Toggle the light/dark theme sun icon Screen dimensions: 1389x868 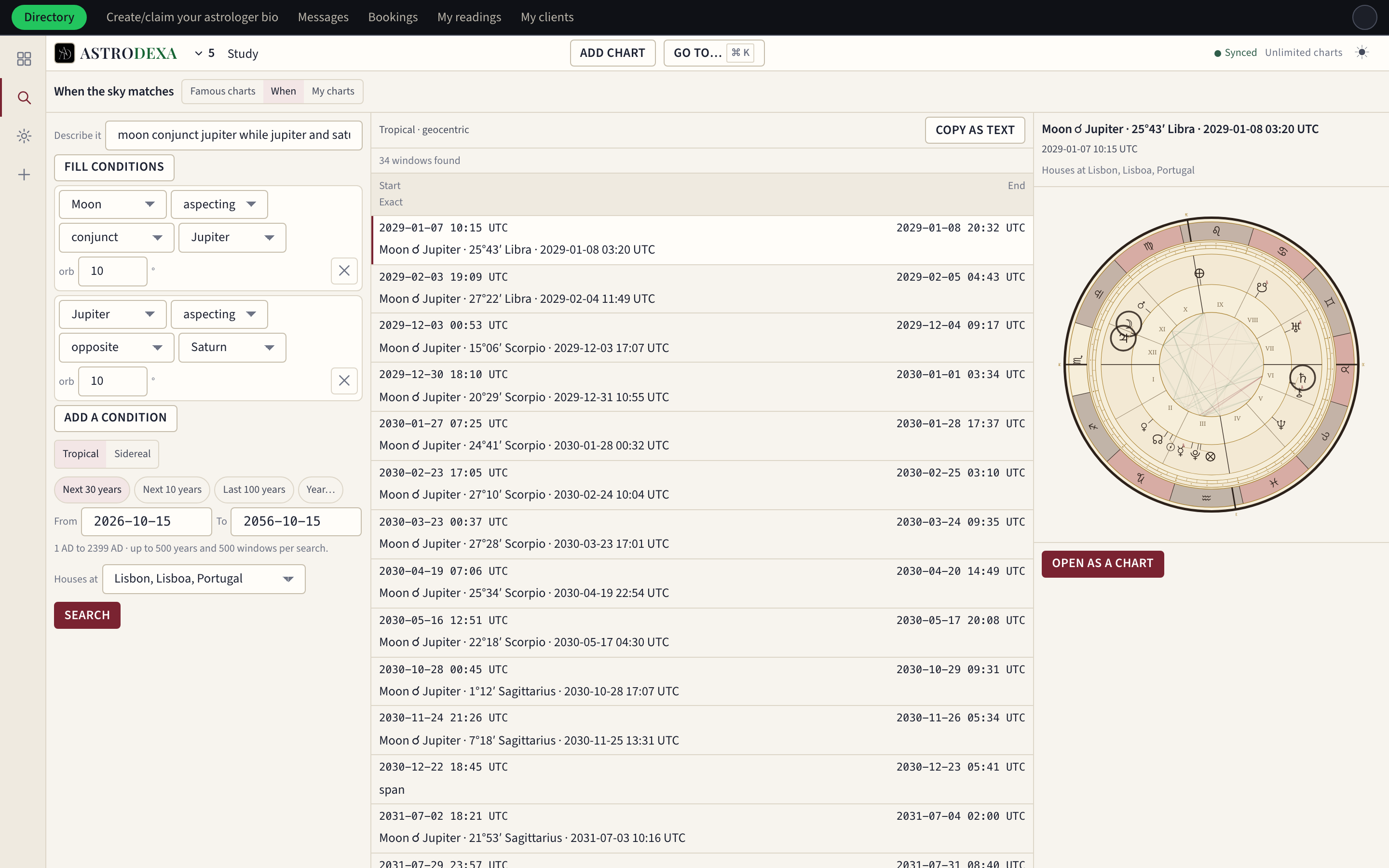coord(1362,52)
